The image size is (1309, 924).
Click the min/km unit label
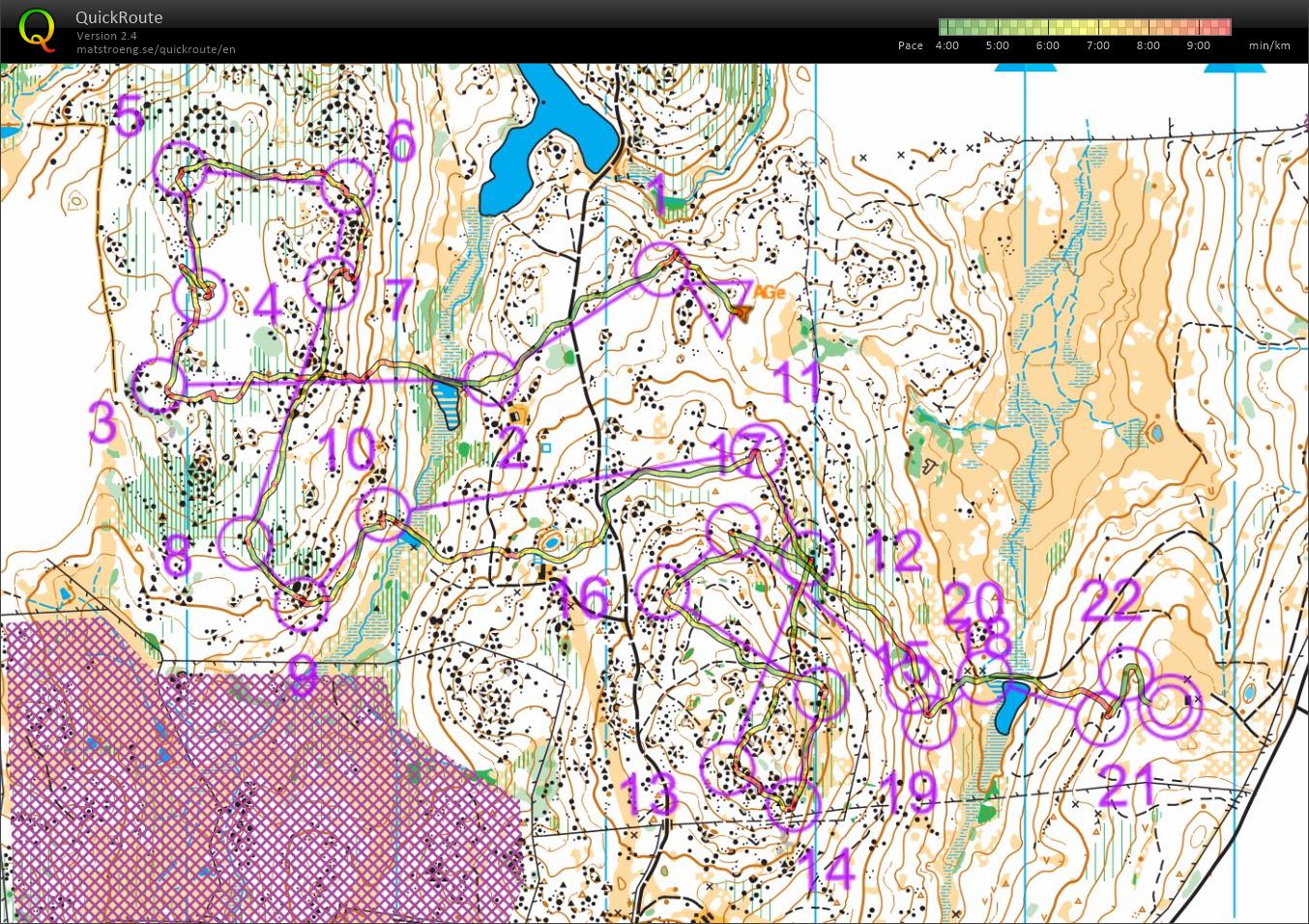click(1268, 45)
